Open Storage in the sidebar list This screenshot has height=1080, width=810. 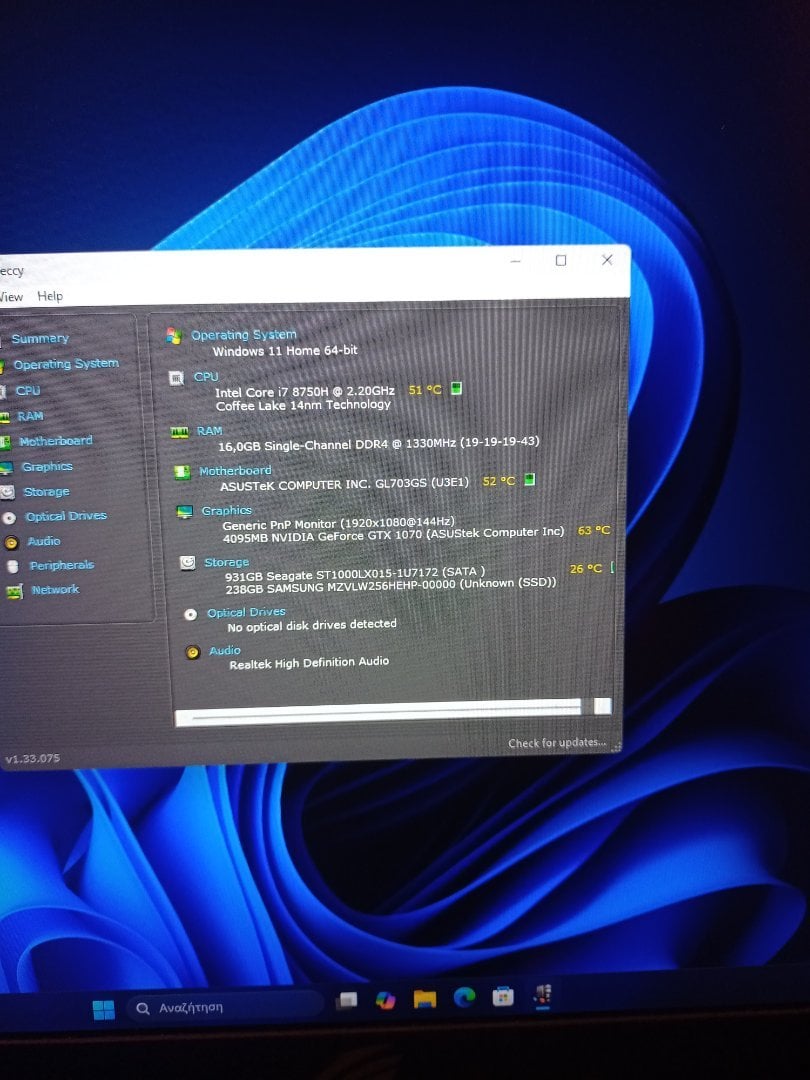(x=47, y=492)
